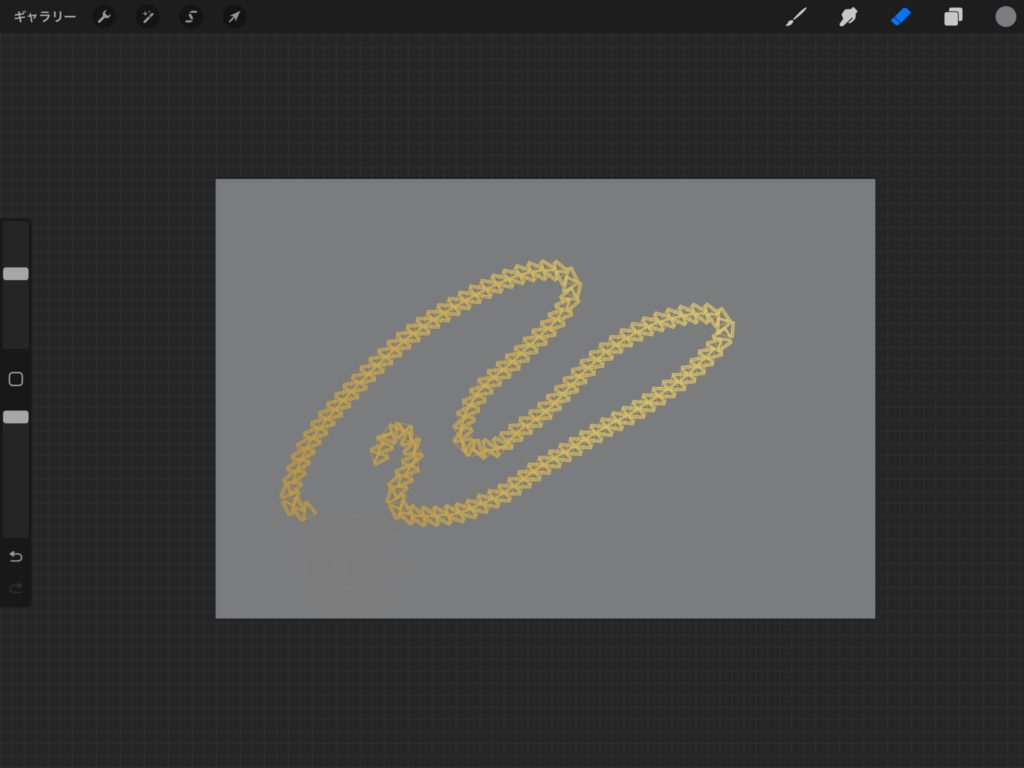This screenshot has width=1024, height=768.
Task: Toggle the square Modify button in sidebar
Action: click(x=16, y=379)
